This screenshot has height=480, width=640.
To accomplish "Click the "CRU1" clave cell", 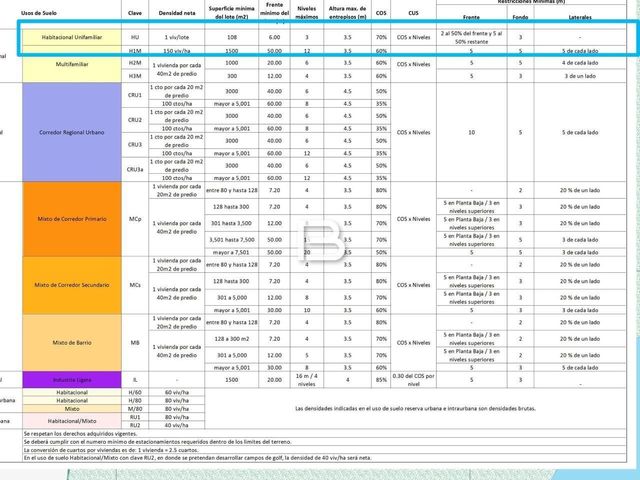I will click(135, 95).
